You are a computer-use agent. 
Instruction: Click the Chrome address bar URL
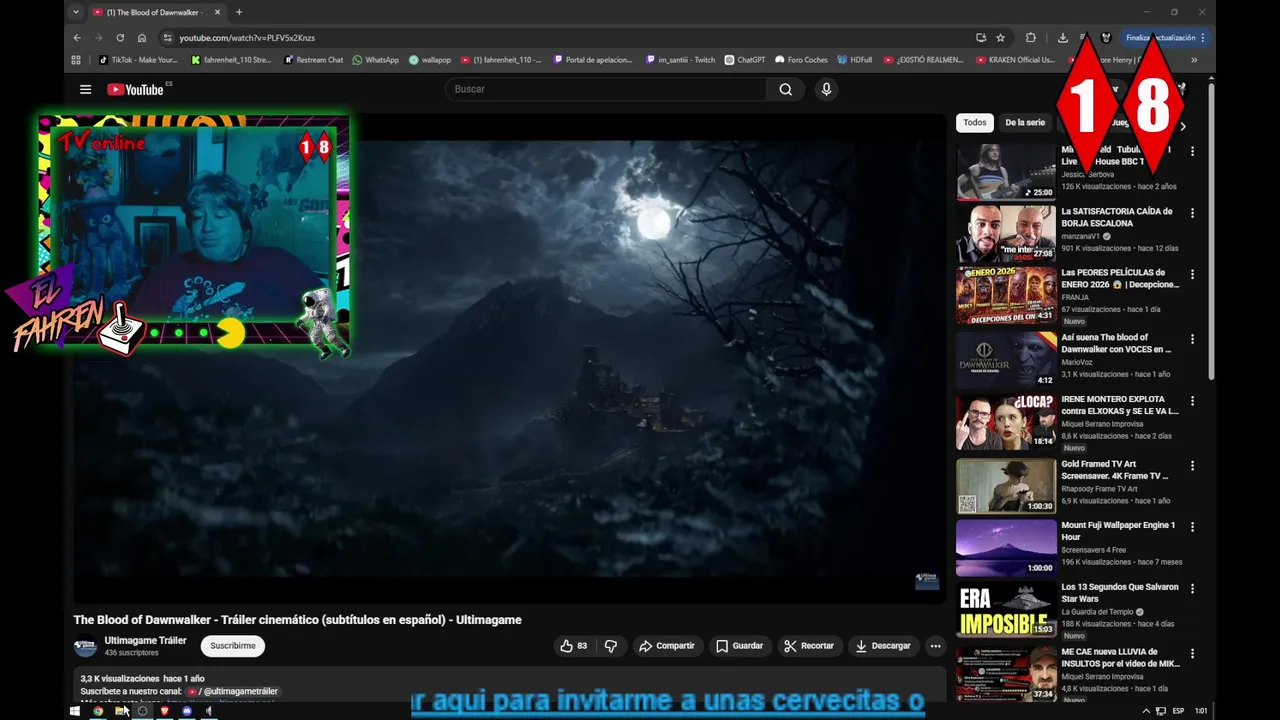(x=247, y=38)
